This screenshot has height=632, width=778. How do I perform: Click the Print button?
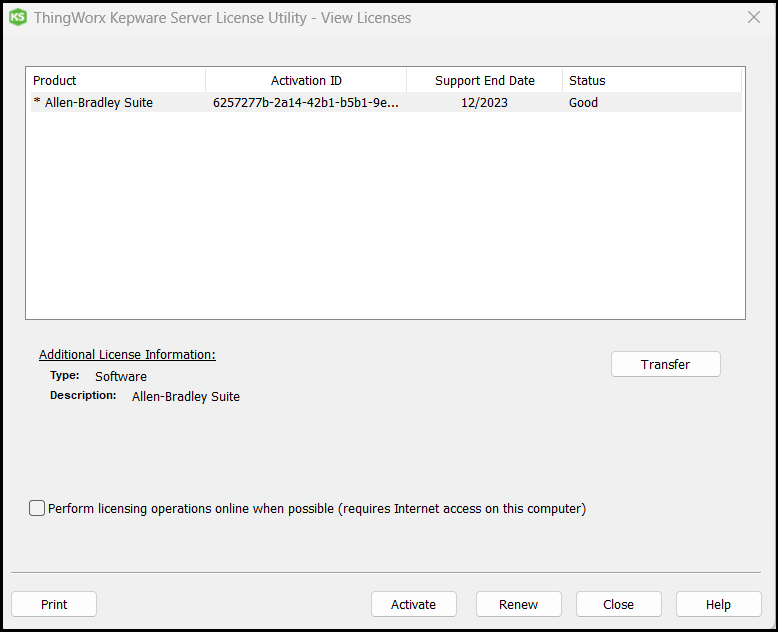[x=54, y=604]
